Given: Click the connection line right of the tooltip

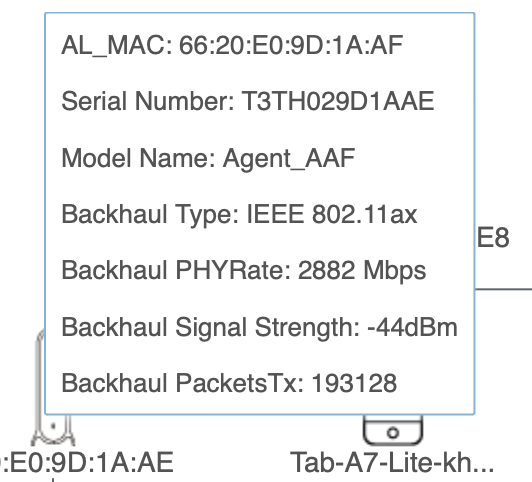Looking at the screenshot, I should (504, 289).
